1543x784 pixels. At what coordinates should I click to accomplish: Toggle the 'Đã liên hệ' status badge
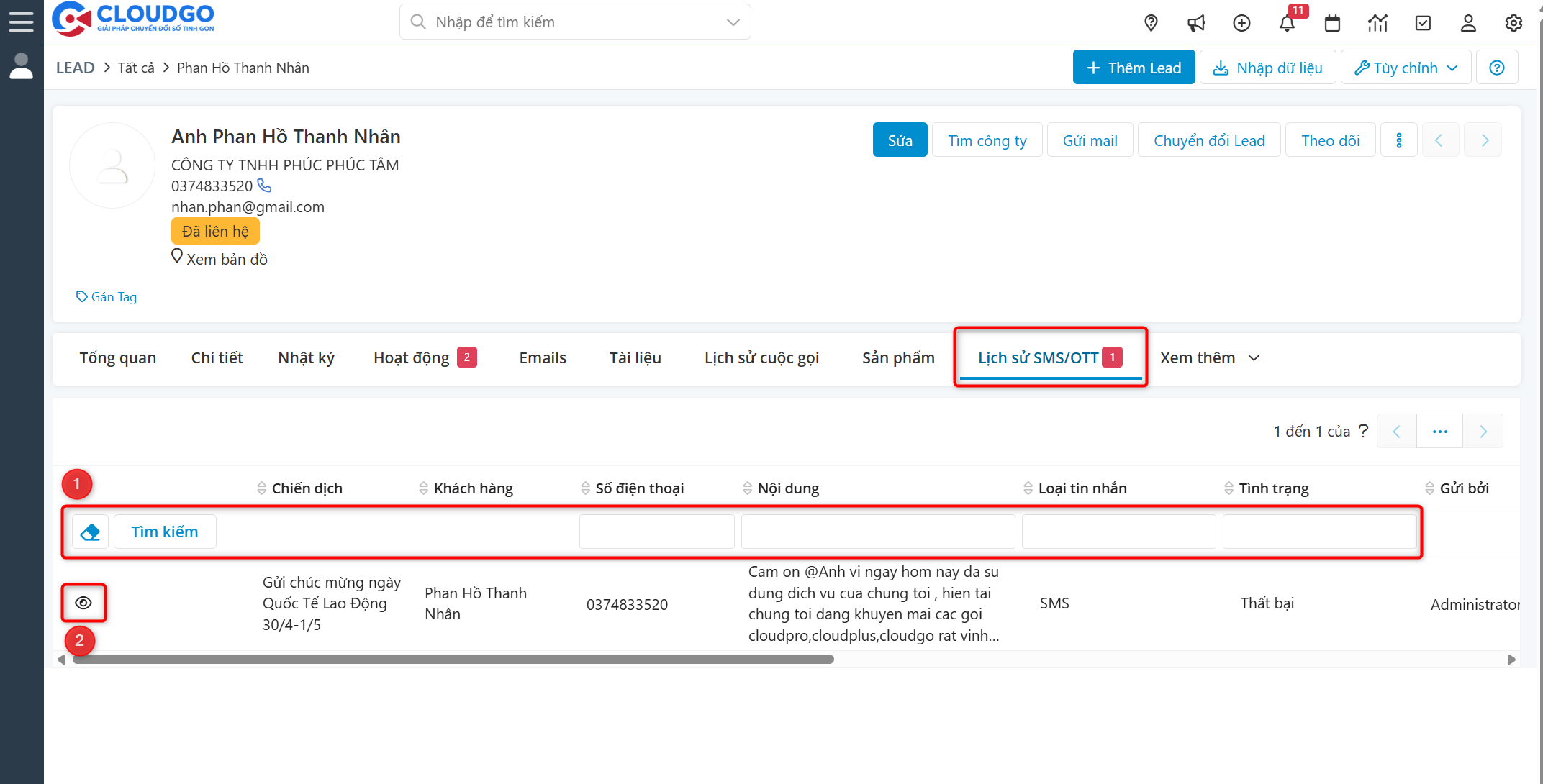(215, 230)
